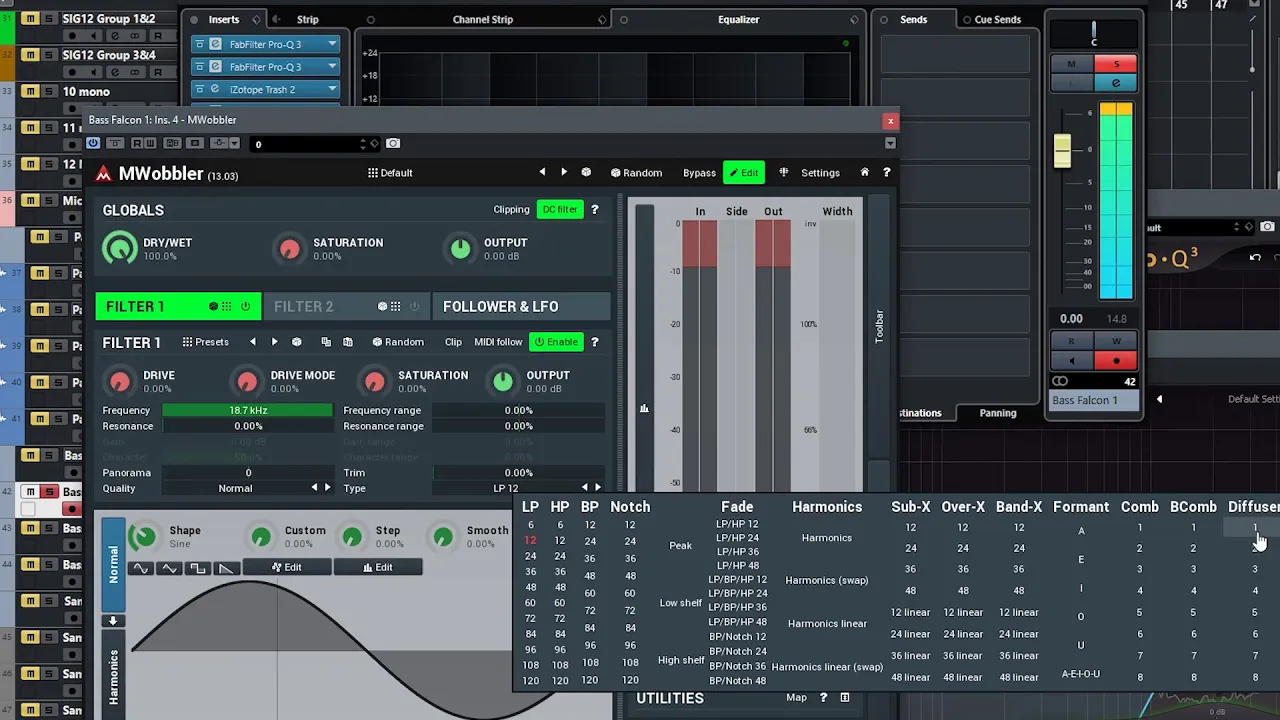Click Filter 1 section dice icon

[296, 342]
